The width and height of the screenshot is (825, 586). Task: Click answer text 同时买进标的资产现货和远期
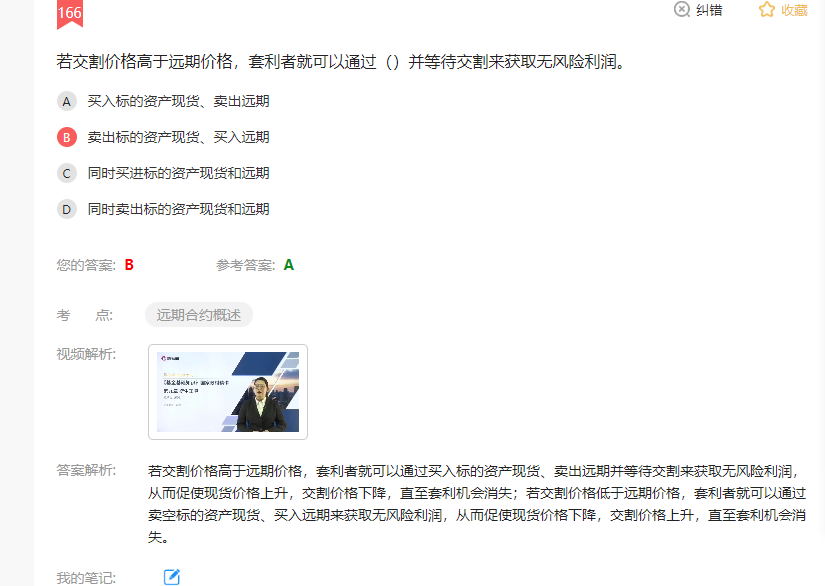(178, 173)
